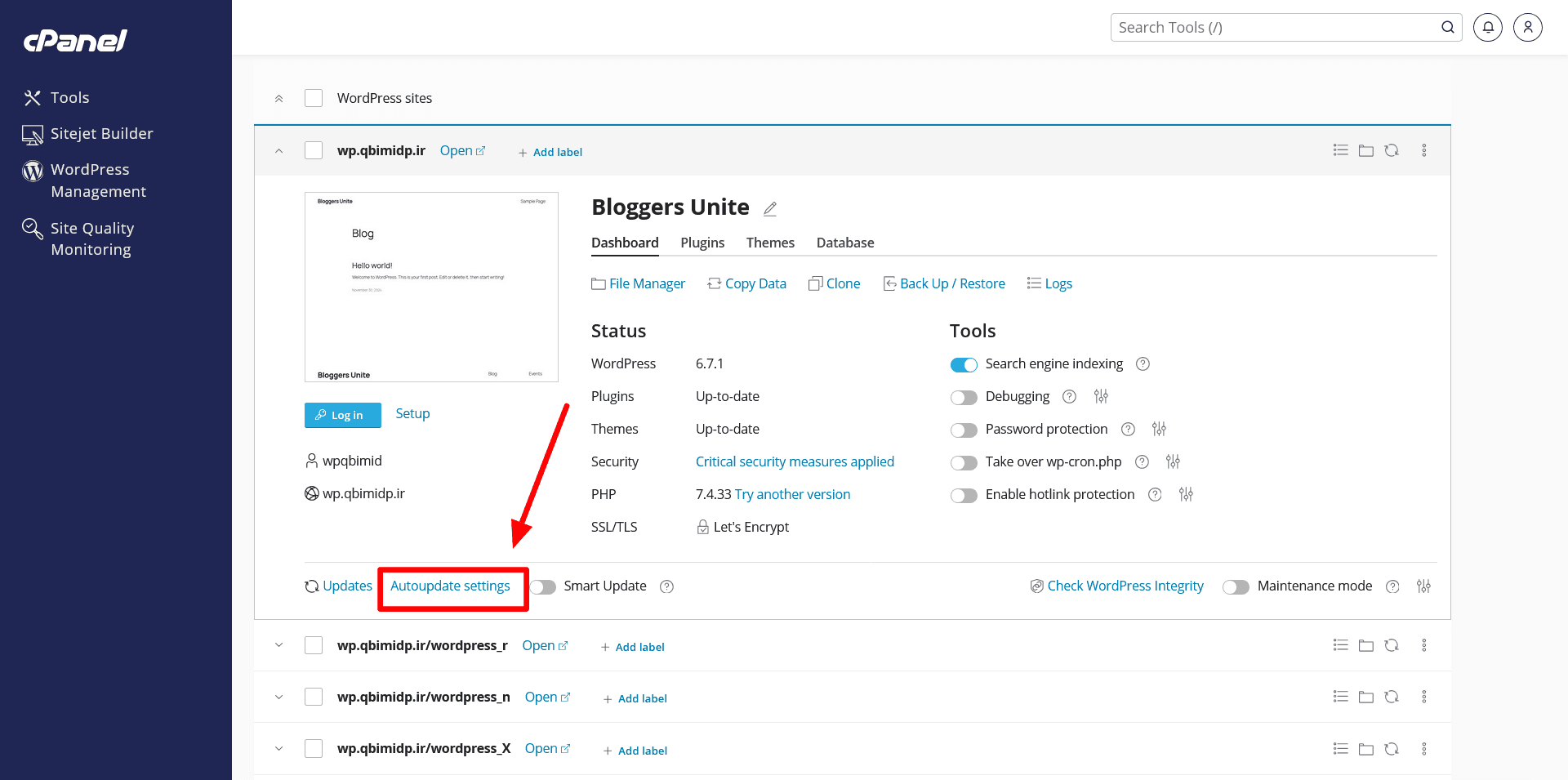Check the wordpress_r site checkbox

[314, 645]
